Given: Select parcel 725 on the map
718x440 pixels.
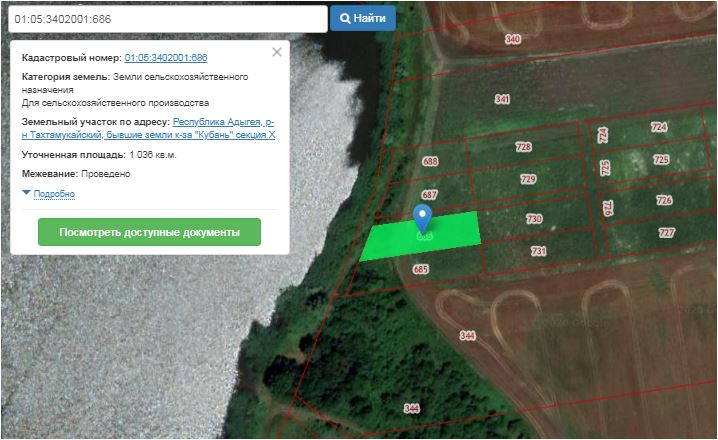Looking at the screenshot, I should 660,159.
